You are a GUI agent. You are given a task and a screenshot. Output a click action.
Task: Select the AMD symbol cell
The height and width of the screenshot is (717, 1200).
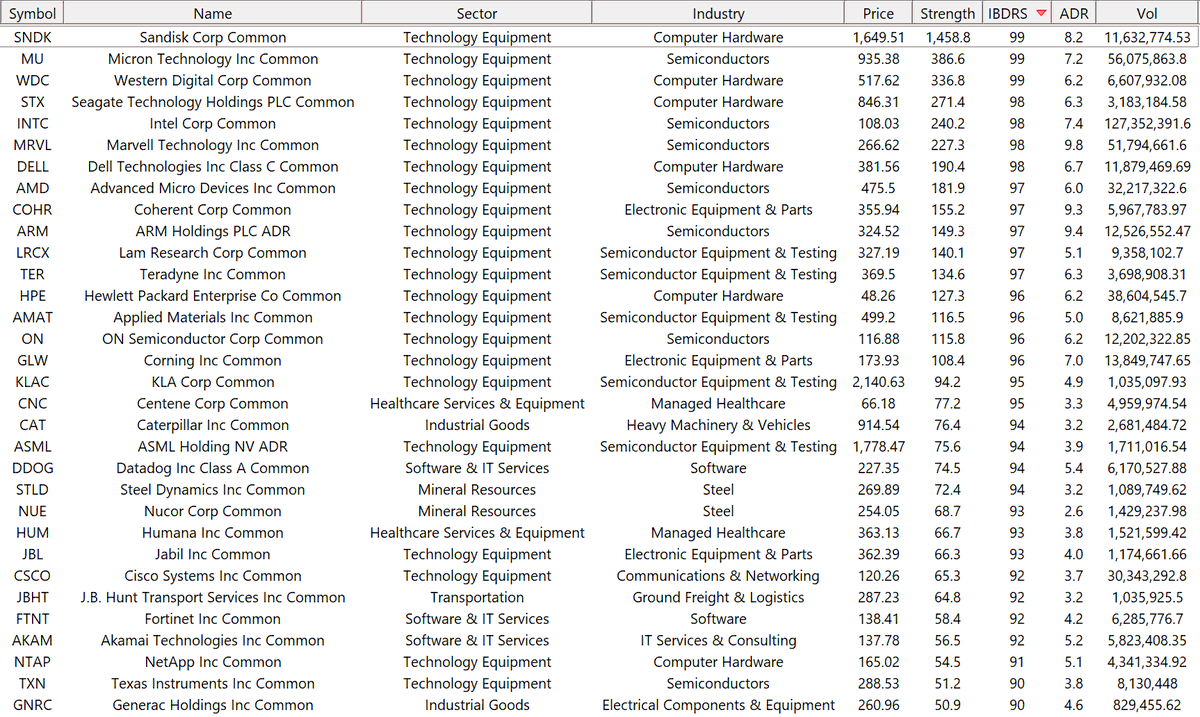click(x=33, y=188)
